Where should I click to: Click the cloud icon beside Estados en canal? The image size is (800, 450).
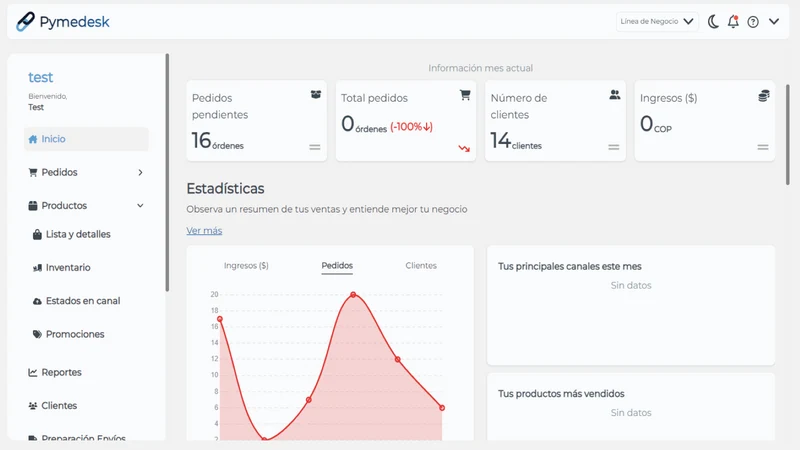coord(37,301)
